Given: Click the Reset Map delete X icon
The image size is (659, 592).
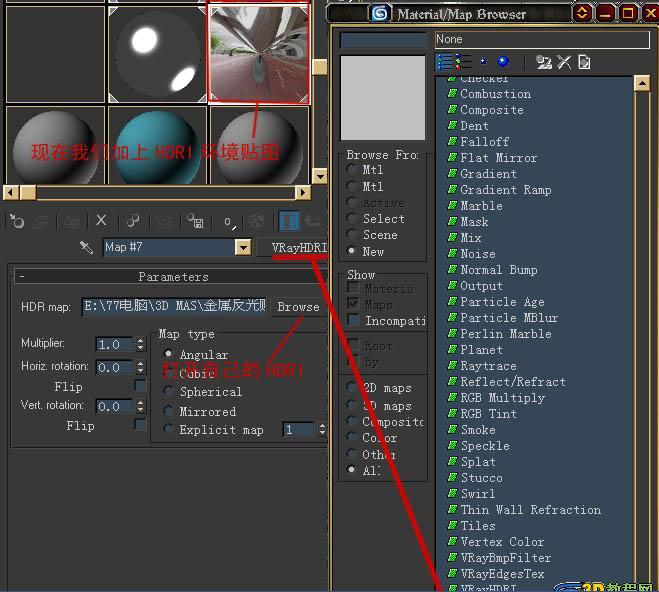Looking at the screenshot, I should coord(101,221).
